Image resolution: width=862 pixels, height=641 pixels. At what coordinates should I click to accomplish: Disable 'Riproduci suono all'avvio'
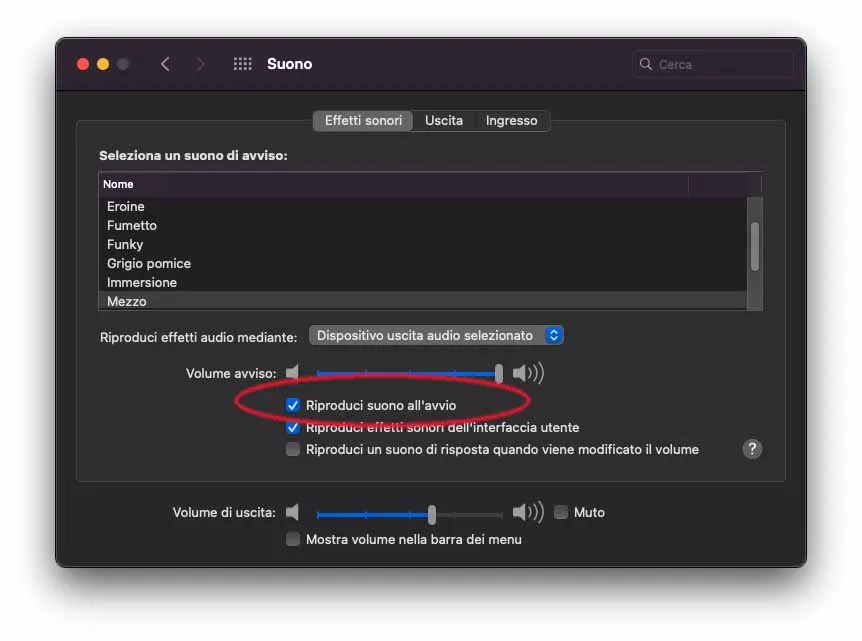click(293, 404)
